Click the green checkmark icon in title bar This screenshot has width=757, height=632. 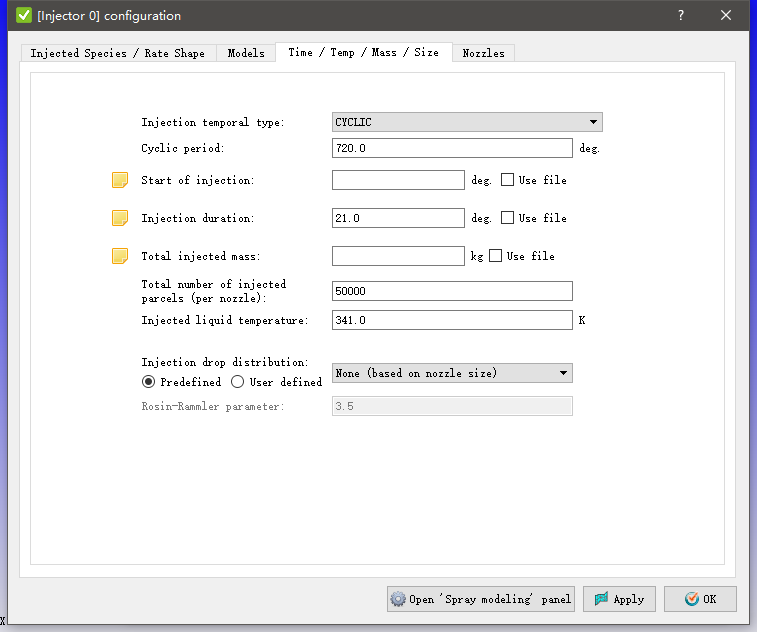pyautogui.click(x=24, y=15)
